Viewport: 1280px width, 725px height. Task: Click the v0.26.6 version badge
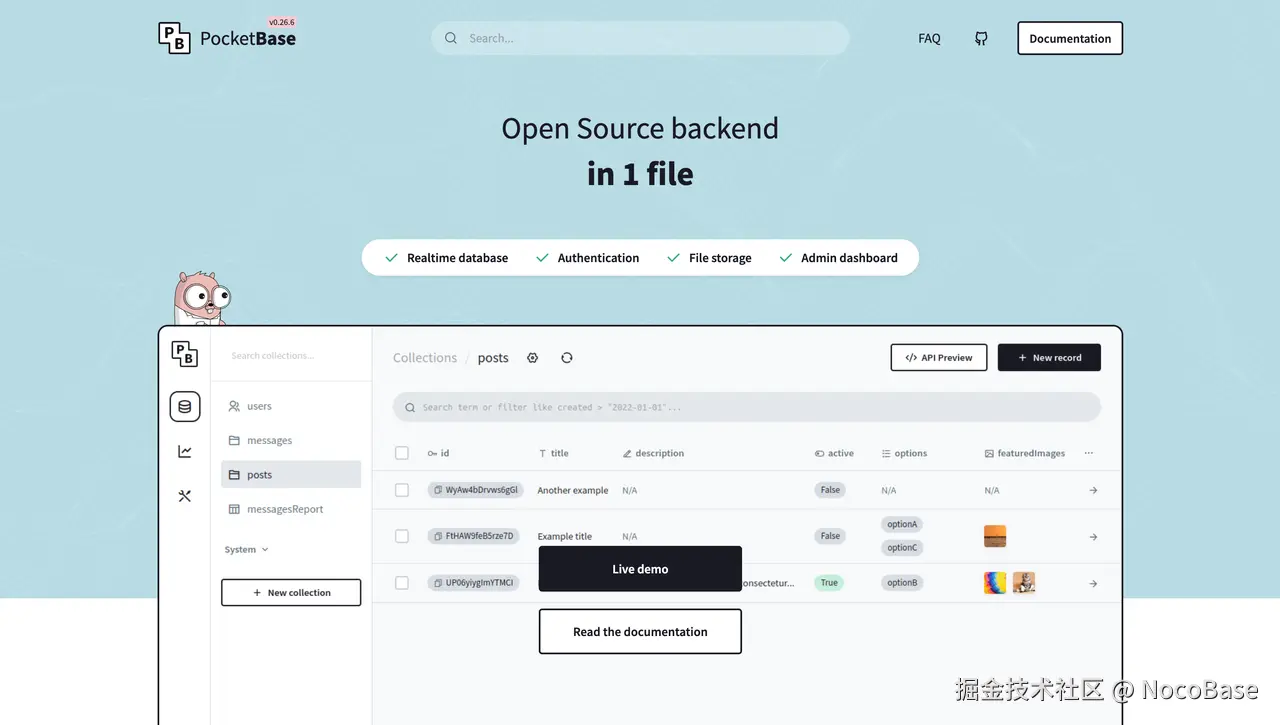coord(282,22)
